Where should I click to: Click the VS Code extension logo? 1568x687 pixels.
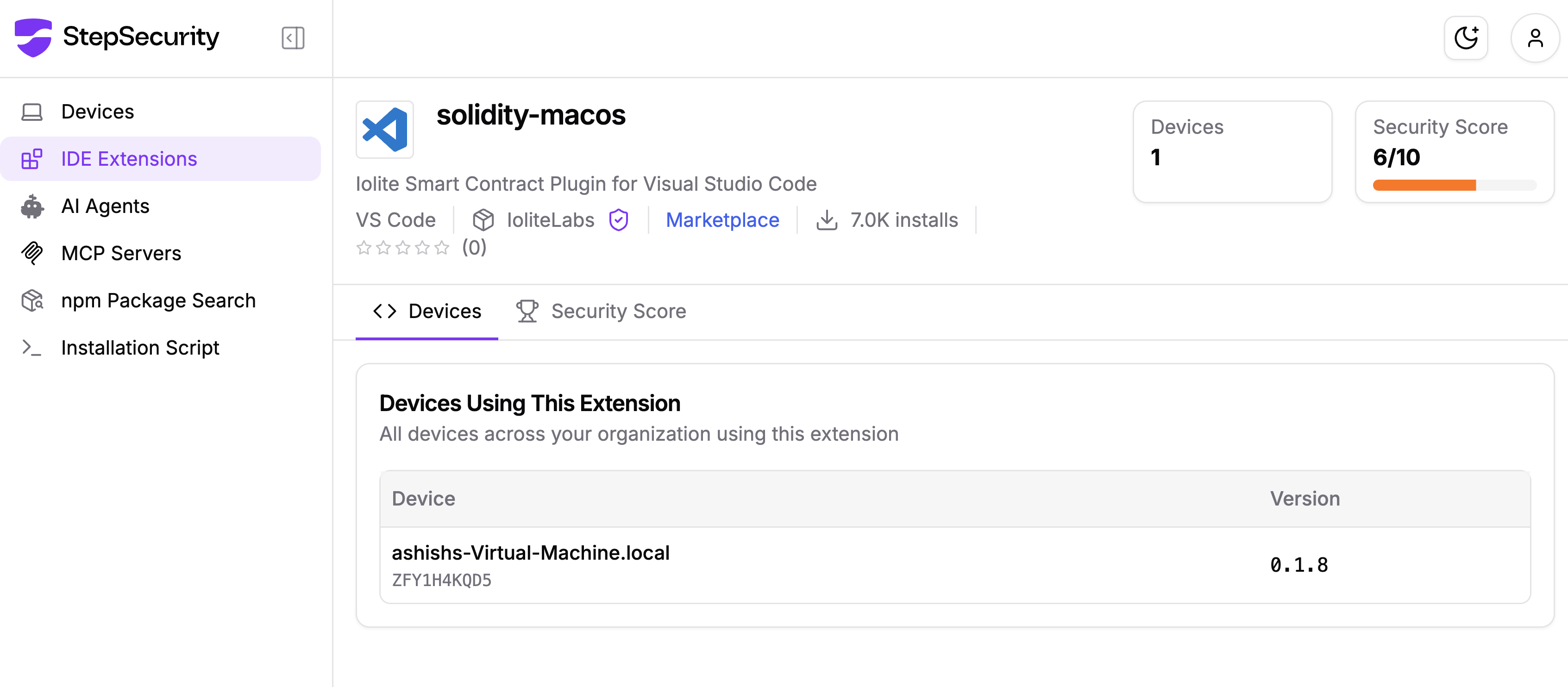tap(385, 130)
